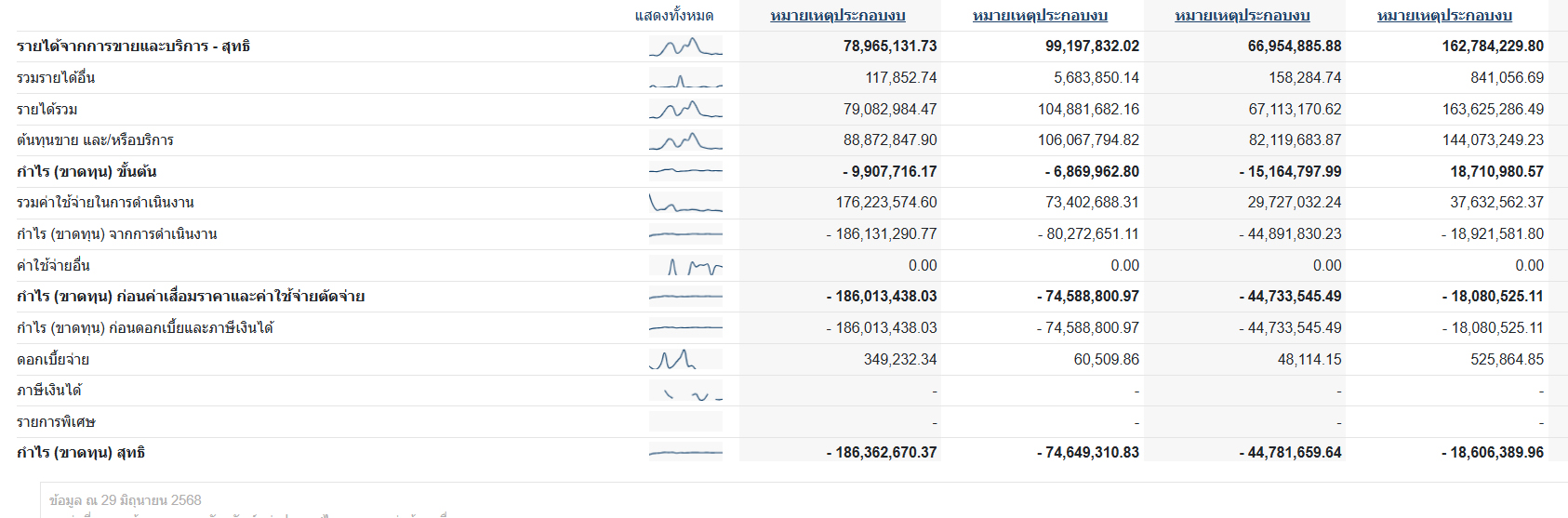Open หมายเหตุประกอบงบ link above 78,965,131.73
Viewport: 1568px width, 518px height.
pos(838,16)
